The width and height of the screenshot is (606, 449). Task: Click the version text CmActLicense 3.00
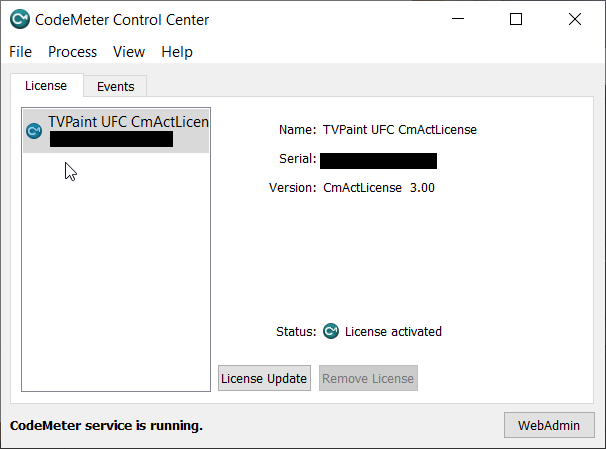tap(379, 187)
